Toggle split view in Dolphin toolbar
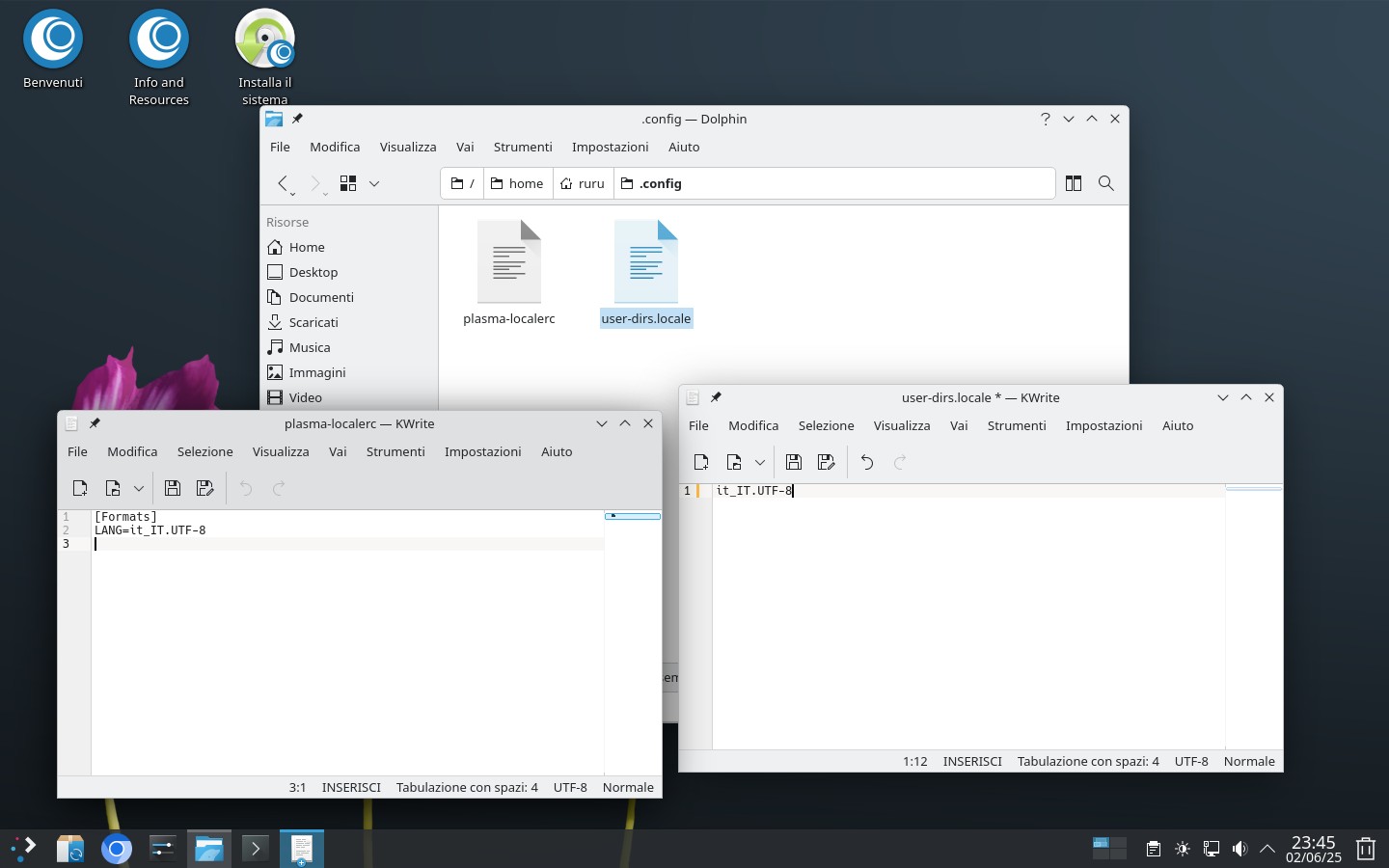 tap(1074, 183)
